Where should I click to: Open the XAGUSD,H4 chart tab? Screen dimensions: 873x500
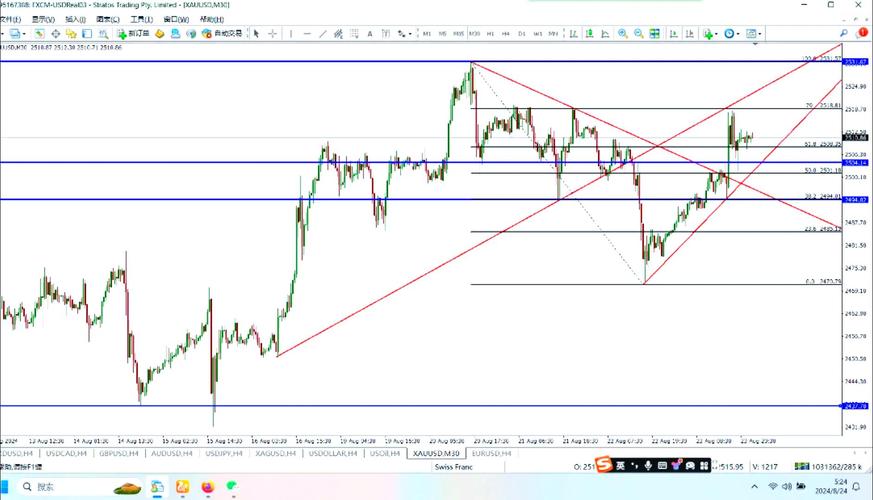pyautogui.click(x=273, y=453)
